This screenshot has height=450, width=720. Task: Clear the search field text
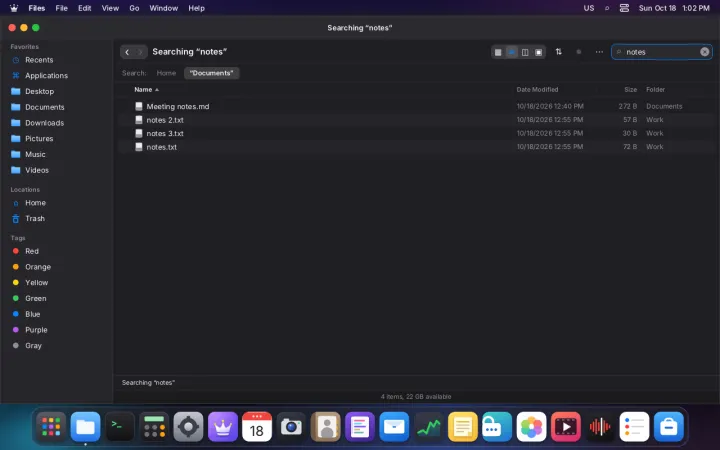click(704, 52)
